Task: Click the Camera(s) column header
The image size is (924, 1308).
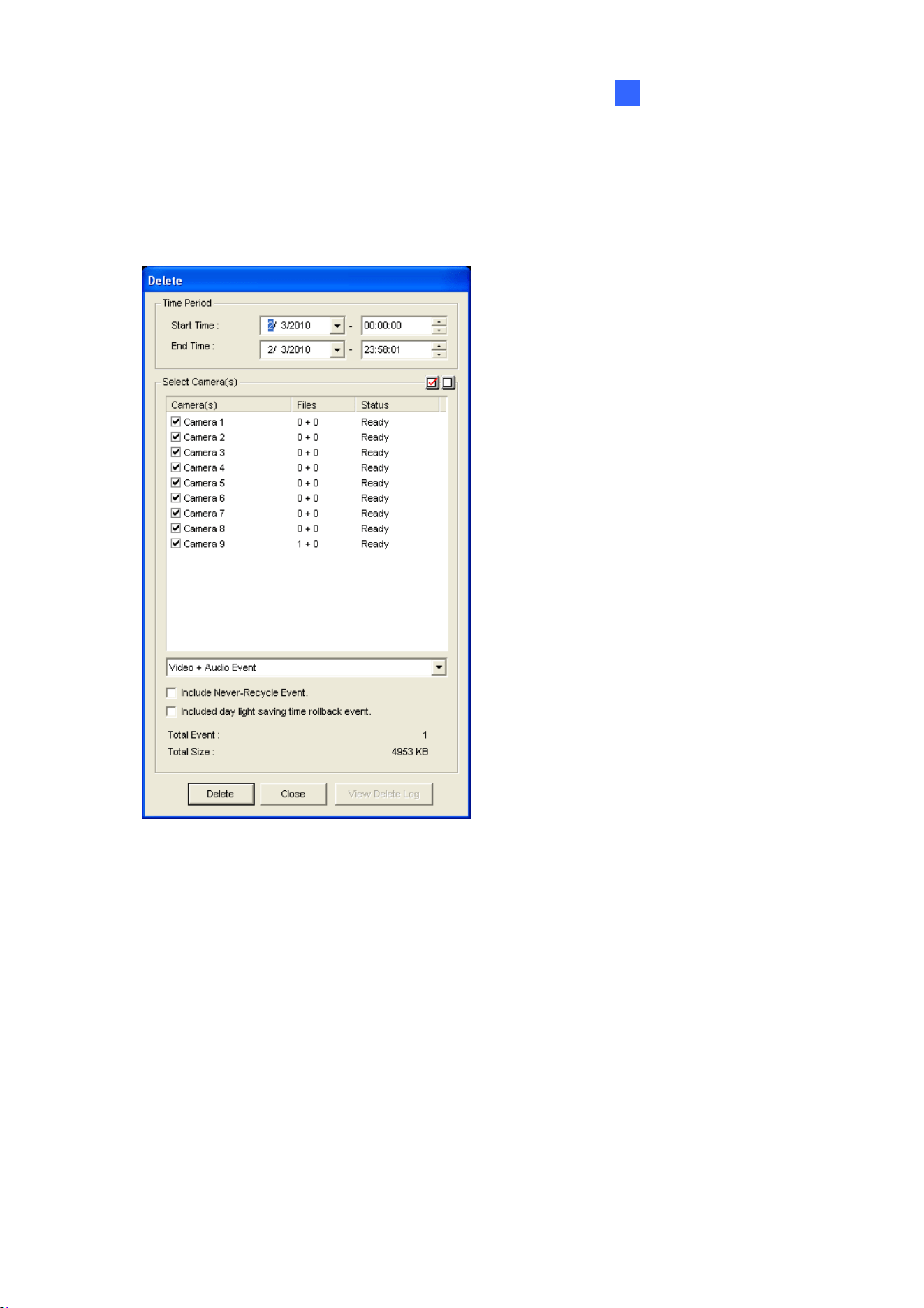Action: tap(228, 405)
